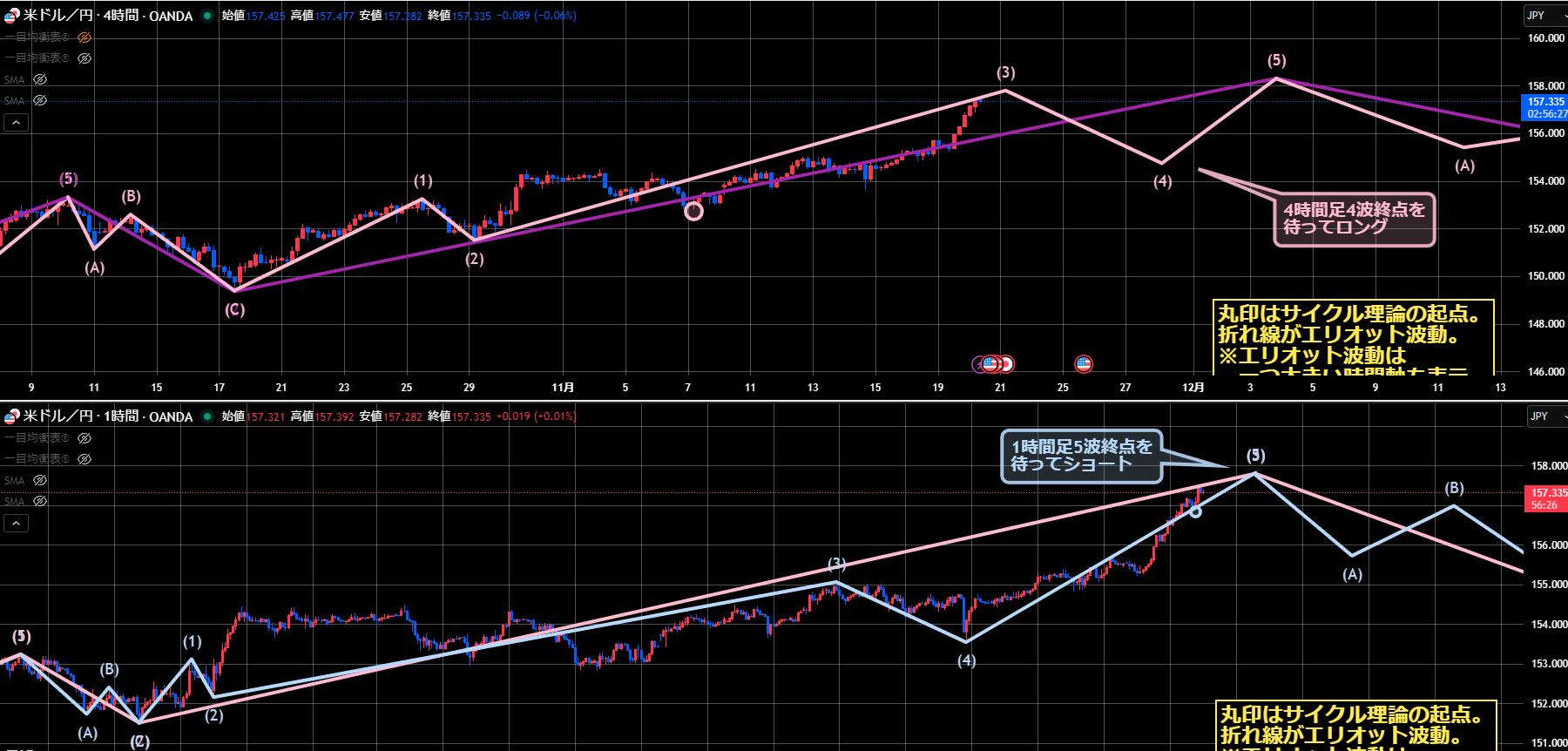Open the US economic event marker near the 25th

[1084, 363]
